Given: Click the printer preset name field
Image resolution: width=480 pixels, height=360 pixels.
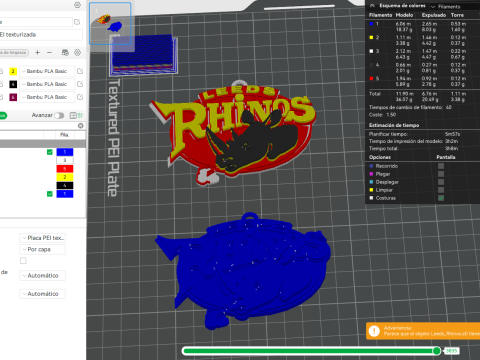Looking at the screenshot, I should click(x=36, y=22).
